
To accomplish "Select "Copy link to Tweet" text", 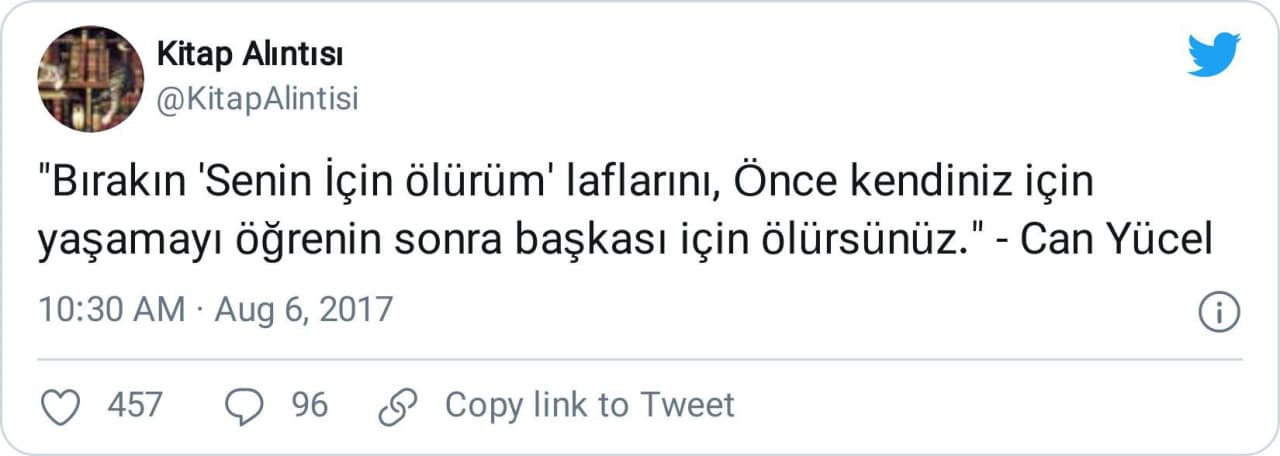I will click(589, 405).
